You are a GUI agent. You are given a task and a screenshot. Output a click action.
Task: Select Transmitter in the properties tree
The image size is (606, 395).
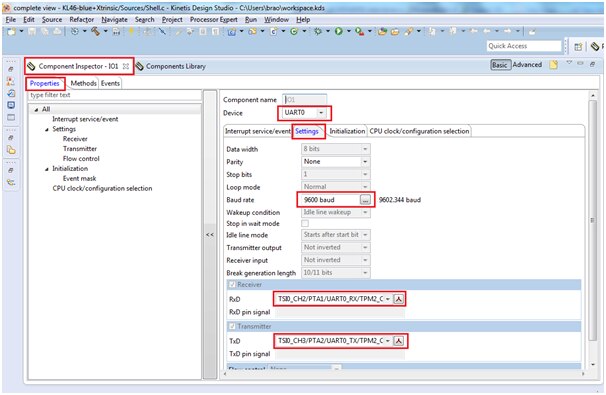click(x=80, y=149)
